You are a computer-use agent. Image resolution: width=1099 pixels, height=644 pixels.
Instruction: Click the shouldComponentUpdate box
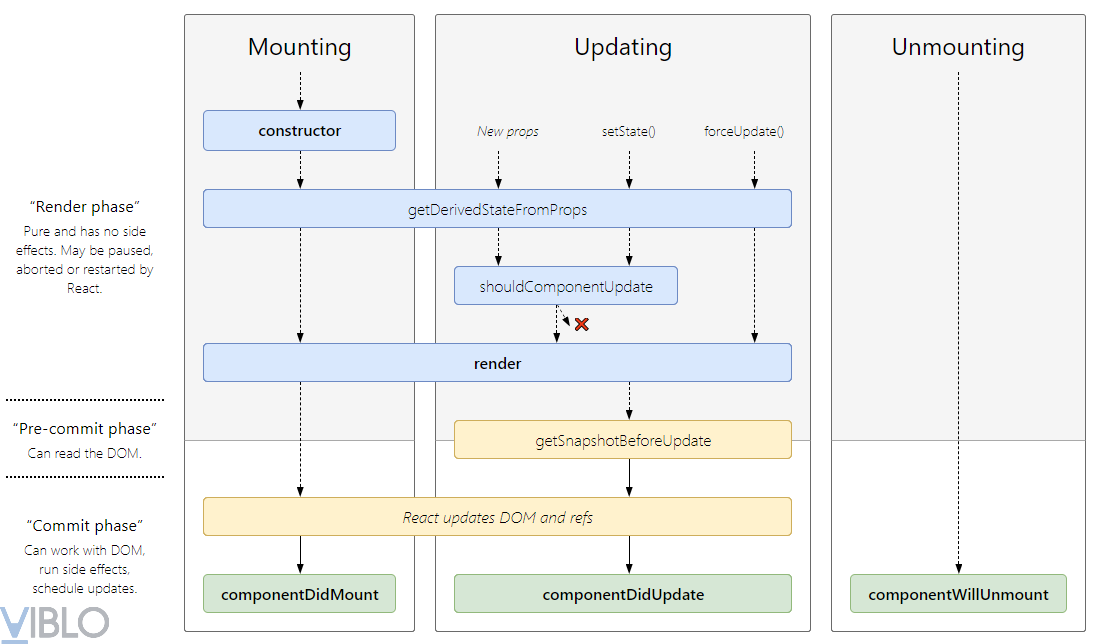(x=566, y=286)
